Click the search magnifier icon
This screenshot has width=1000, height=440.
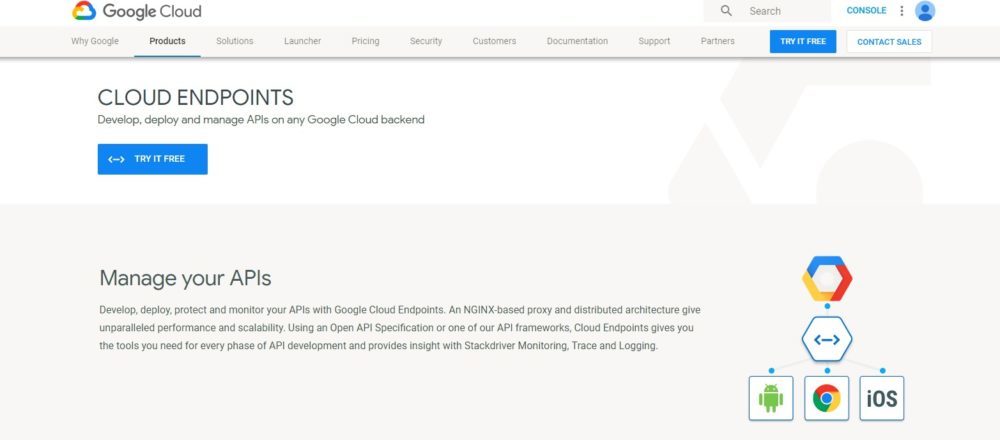point(726,11)
